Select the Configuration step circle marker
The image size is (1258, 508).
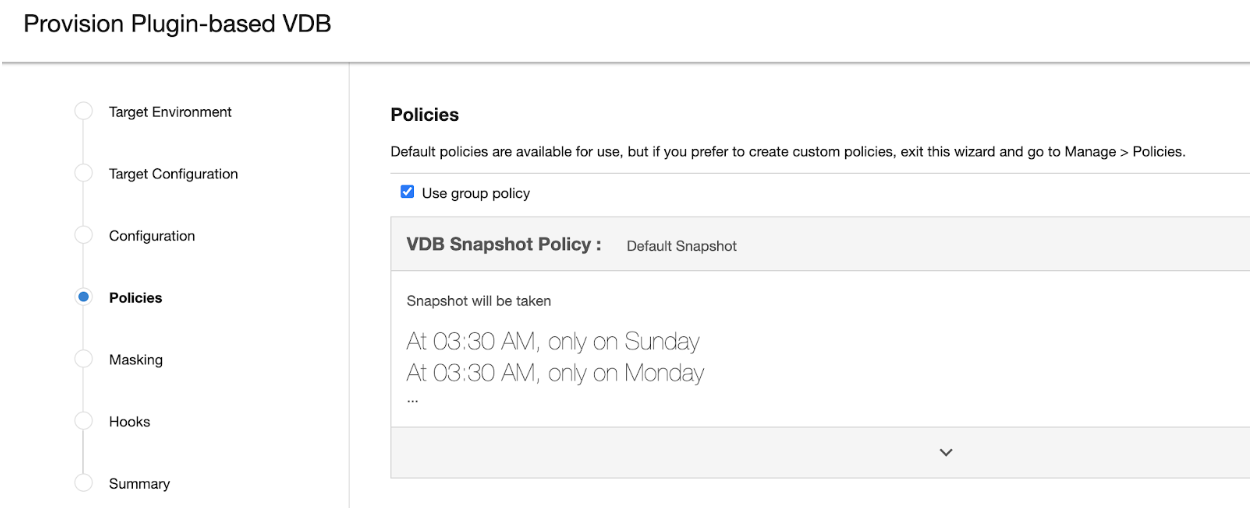click(84, 236)
